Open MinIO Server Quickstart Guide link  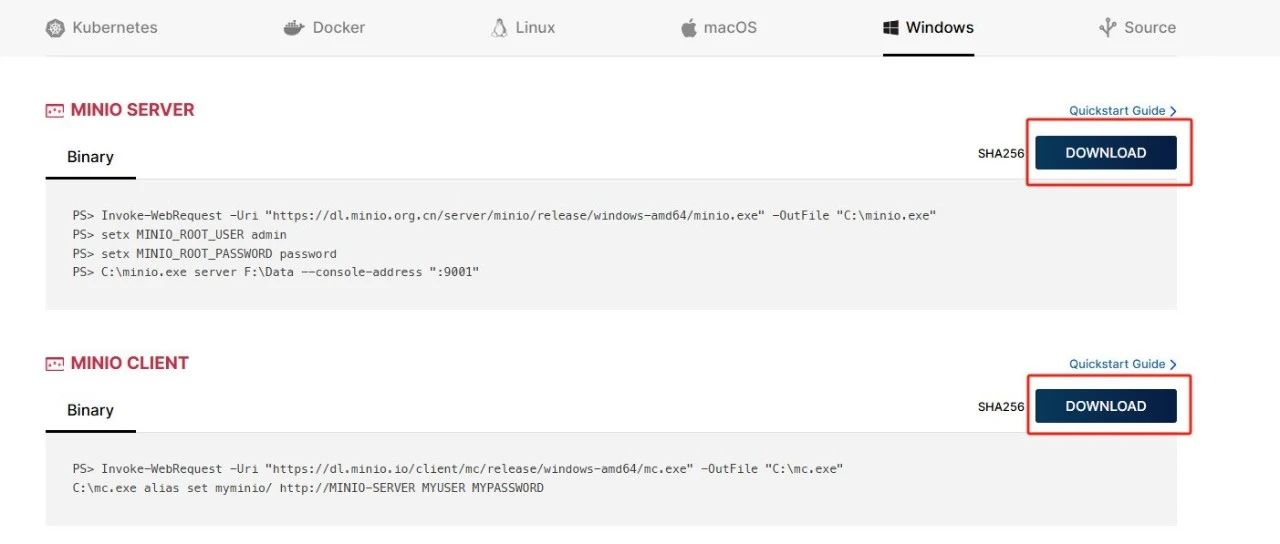pos(1122,111)
